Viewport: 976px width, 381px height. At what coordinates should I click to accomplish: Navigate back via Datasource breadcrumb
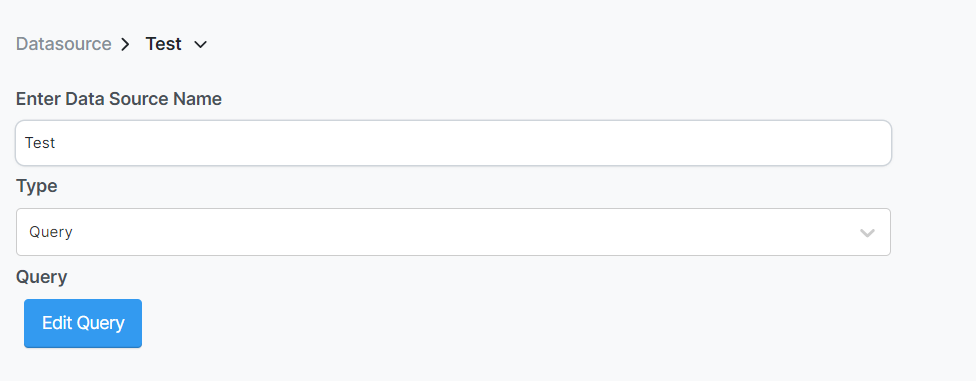(63, 44)
